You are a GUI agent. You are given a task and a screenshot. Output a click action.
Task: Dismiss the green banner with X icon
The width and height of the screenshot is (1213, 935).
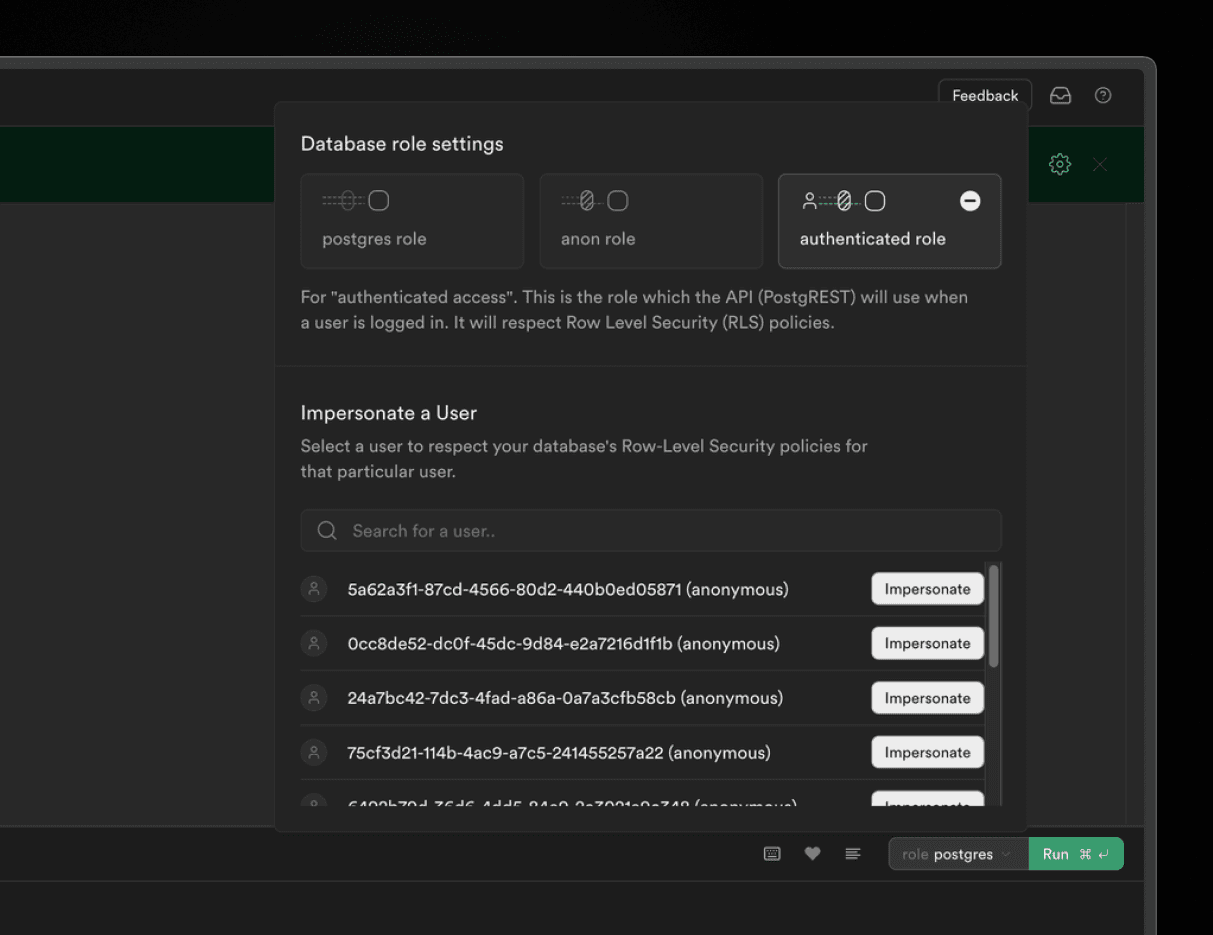(x=1100, y=165)
